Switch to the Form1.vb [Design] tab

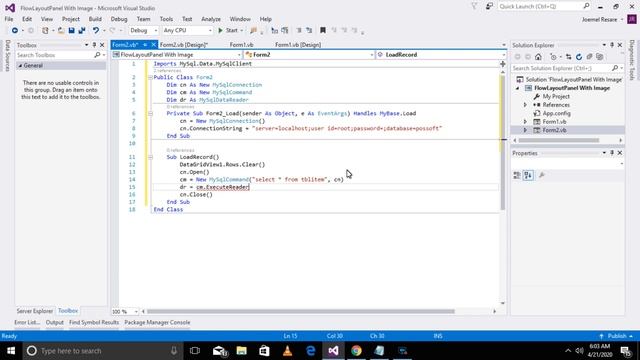pos(298,45)
